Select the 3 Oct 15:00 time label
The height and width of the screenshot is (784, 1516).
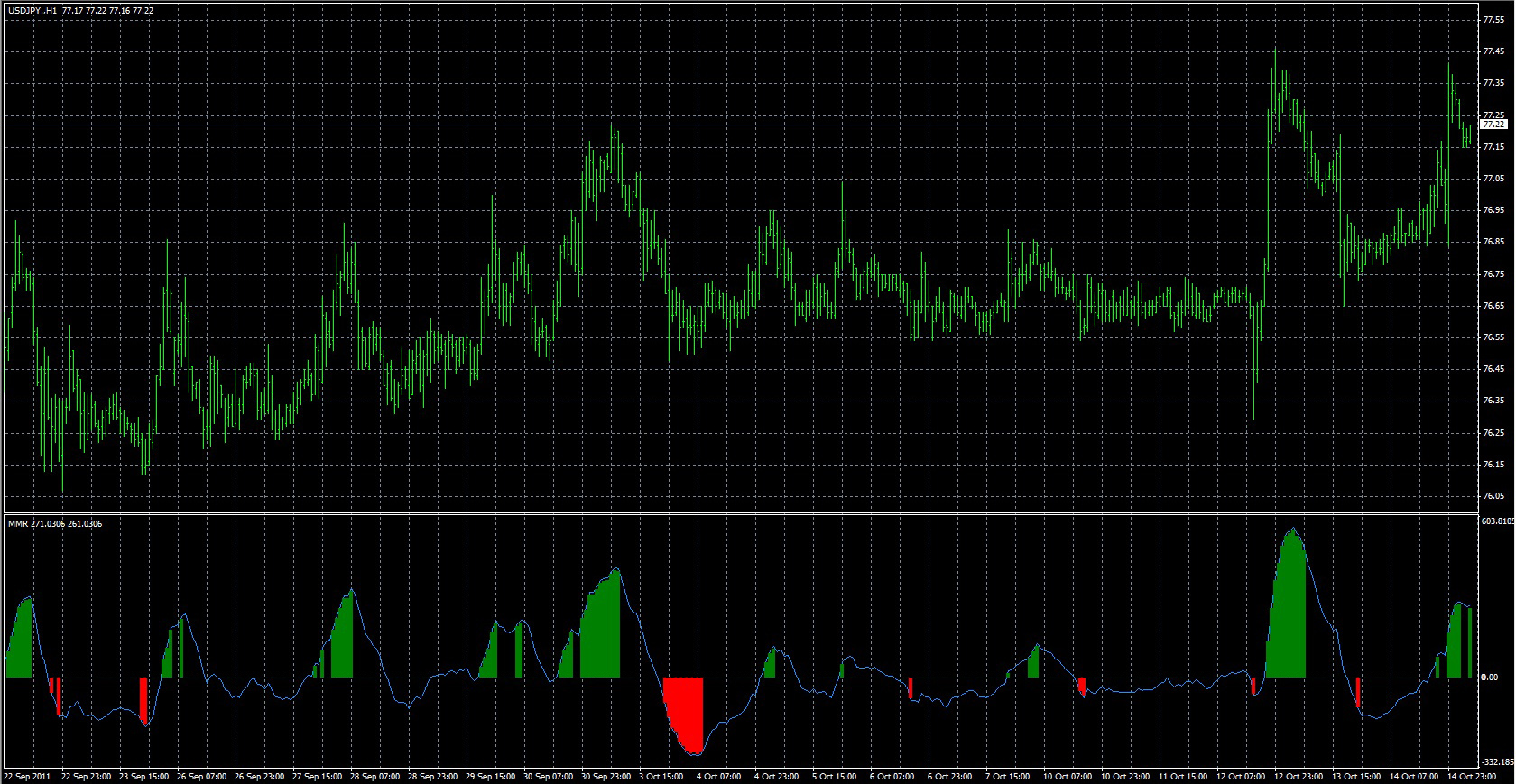click(x=662, y=776)
